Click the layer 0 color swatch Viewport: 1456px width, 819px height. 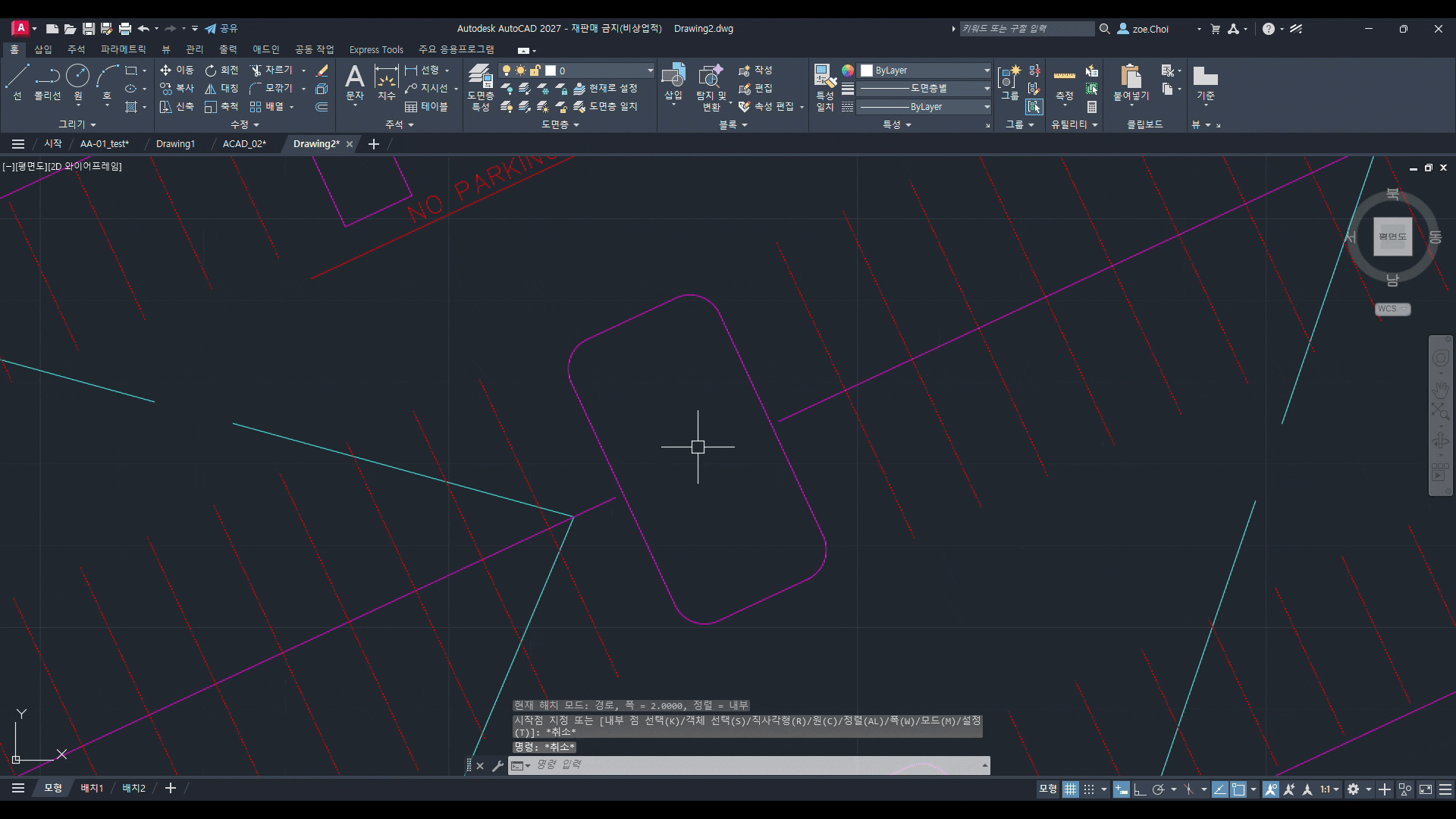551,71
